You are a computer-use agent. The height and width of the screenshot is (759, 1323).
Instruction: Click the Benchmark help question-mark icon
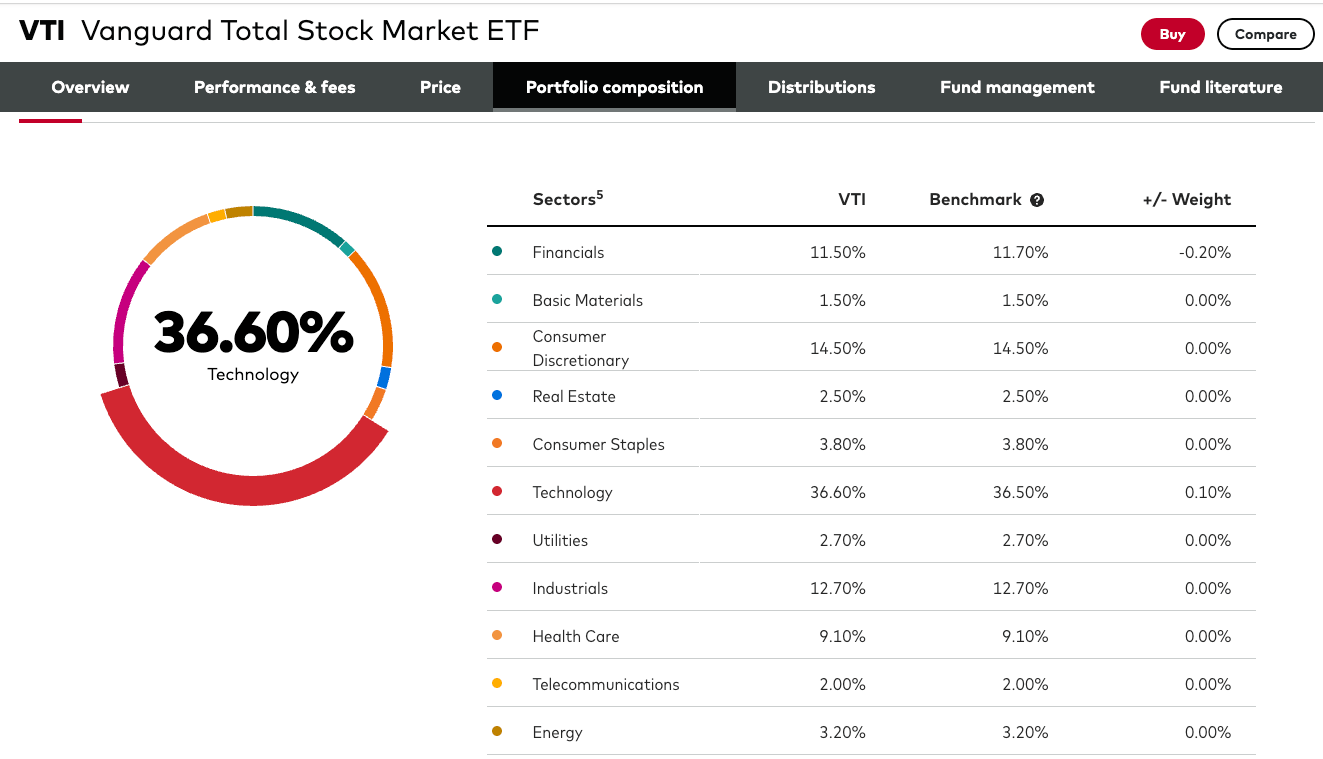[x=1037, y=200]
